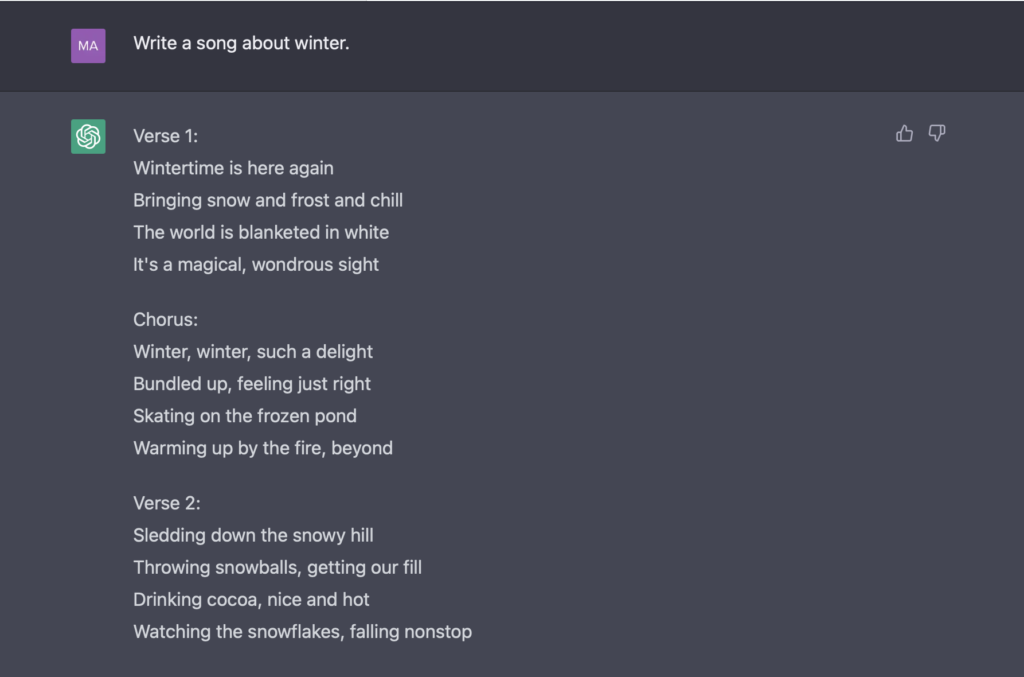Click the line "Throwing snowballs, getting our fill"
Viewport: 1024px width, 677px height.
[x=277, y=567]
